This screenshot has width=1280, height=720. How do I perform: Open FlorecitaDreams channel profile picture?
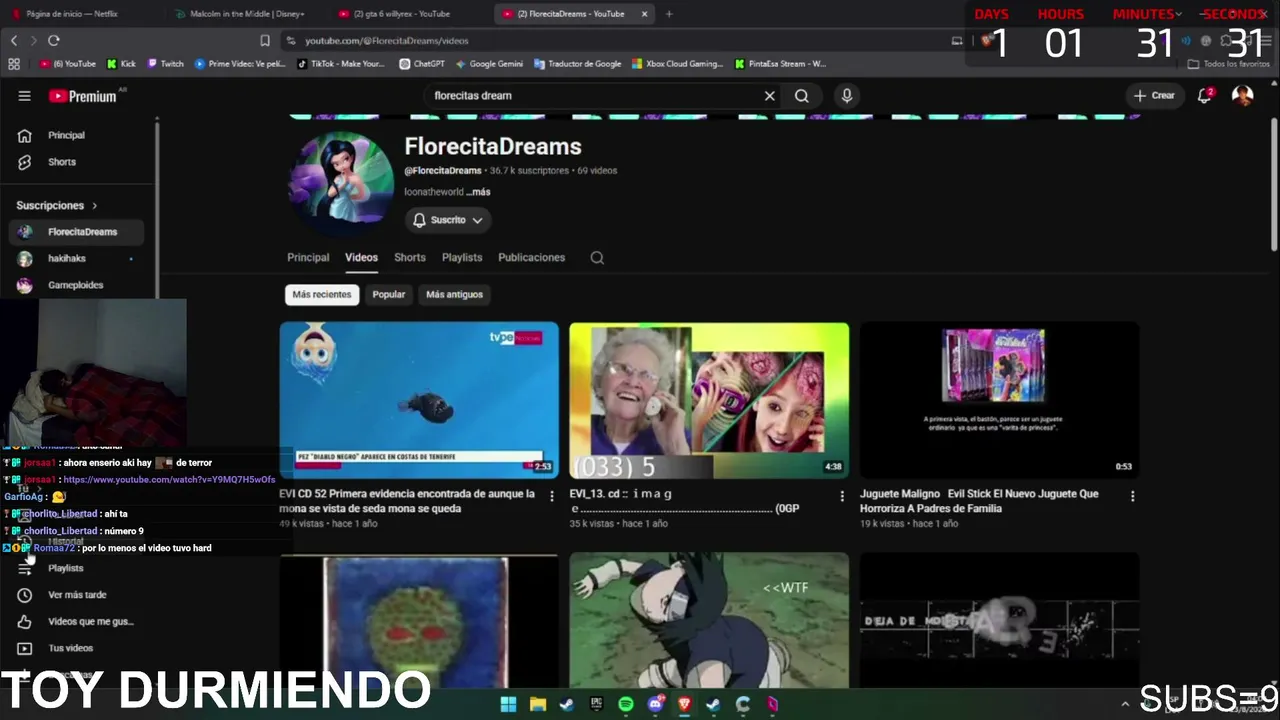(x=341, y=181)
